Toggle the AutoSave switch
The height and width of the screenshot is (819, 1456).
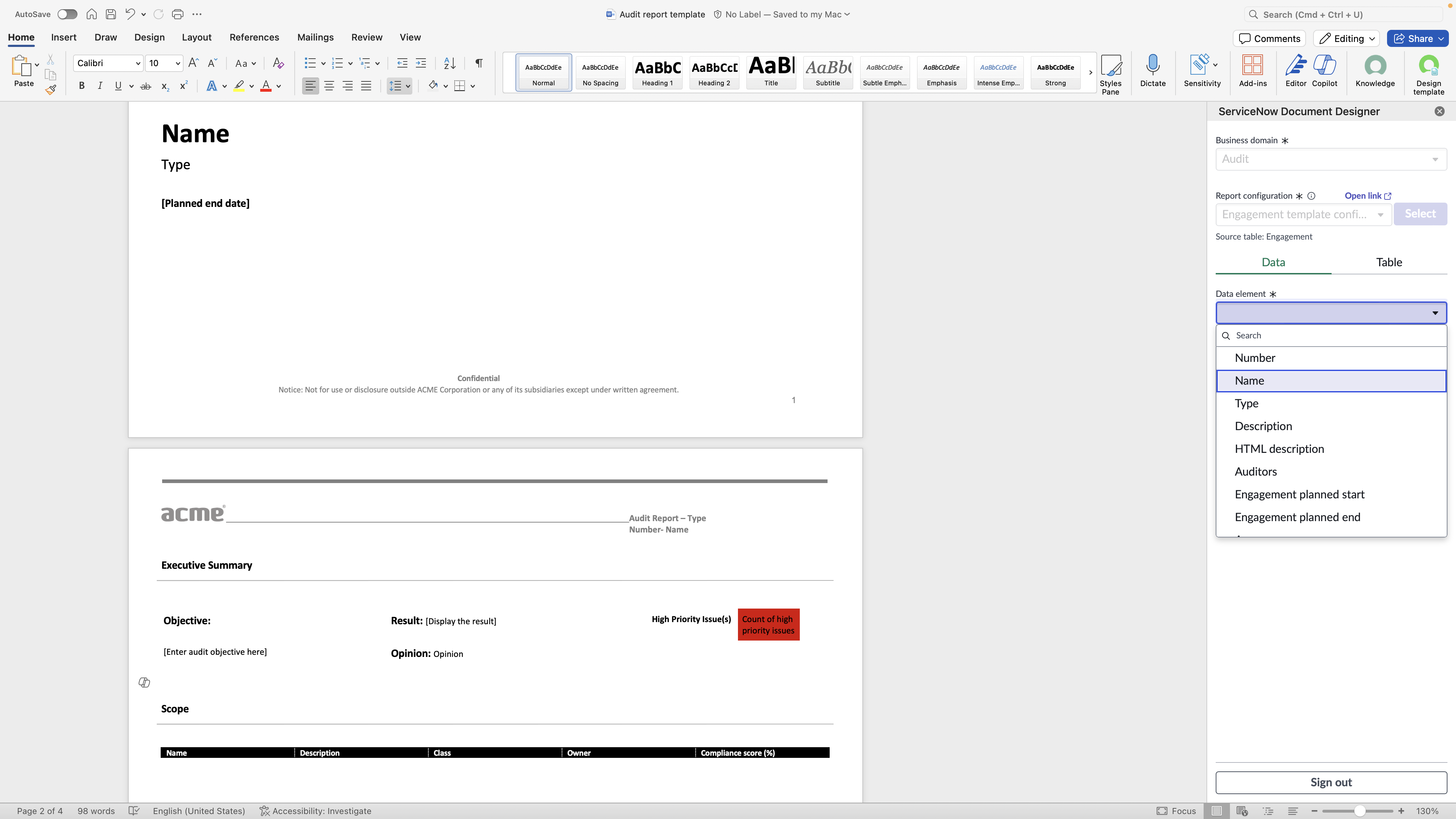coord(67,14)
